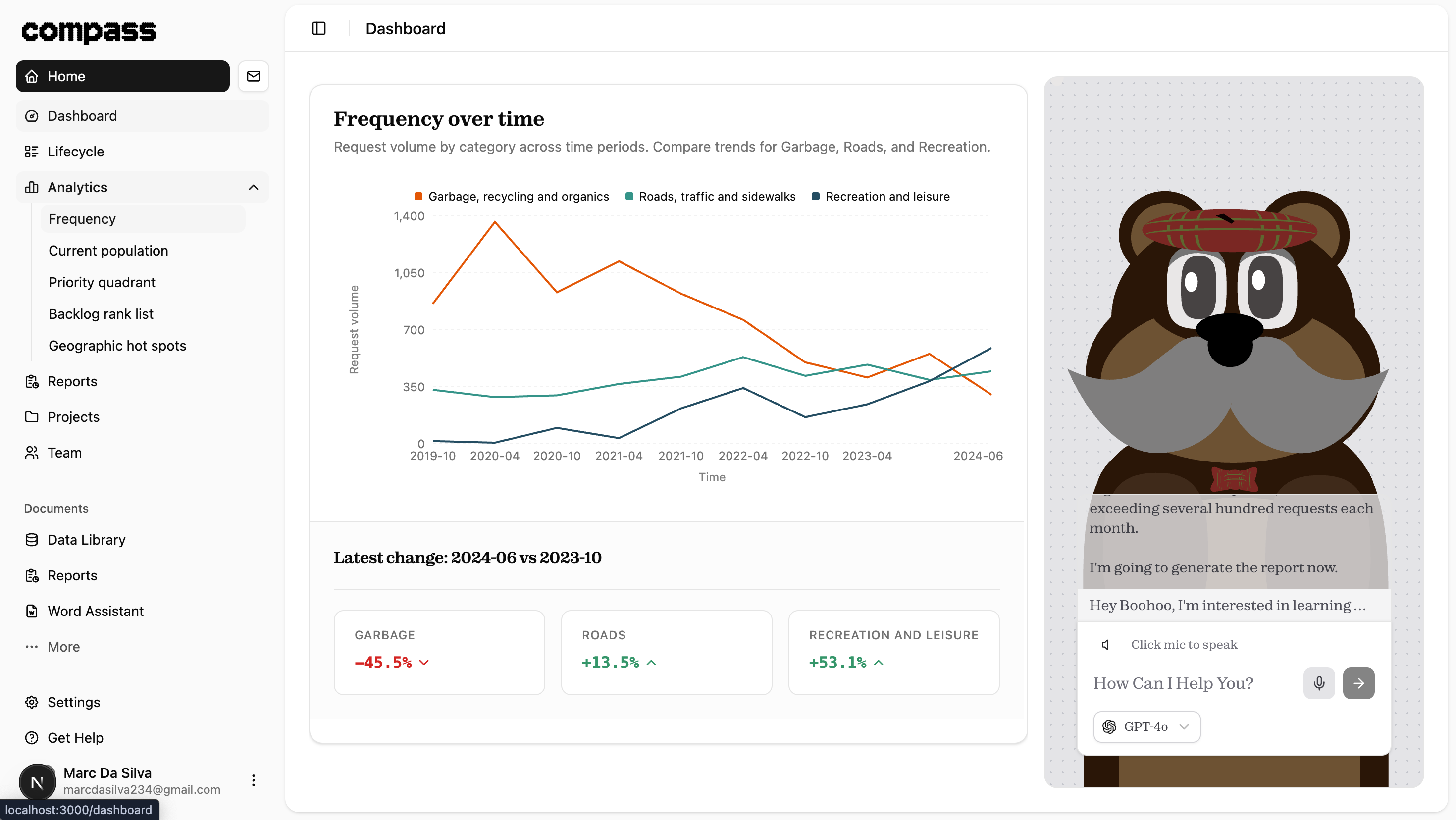Click the Garbage change card
The image size is (1456, 820).
(439, 652)
